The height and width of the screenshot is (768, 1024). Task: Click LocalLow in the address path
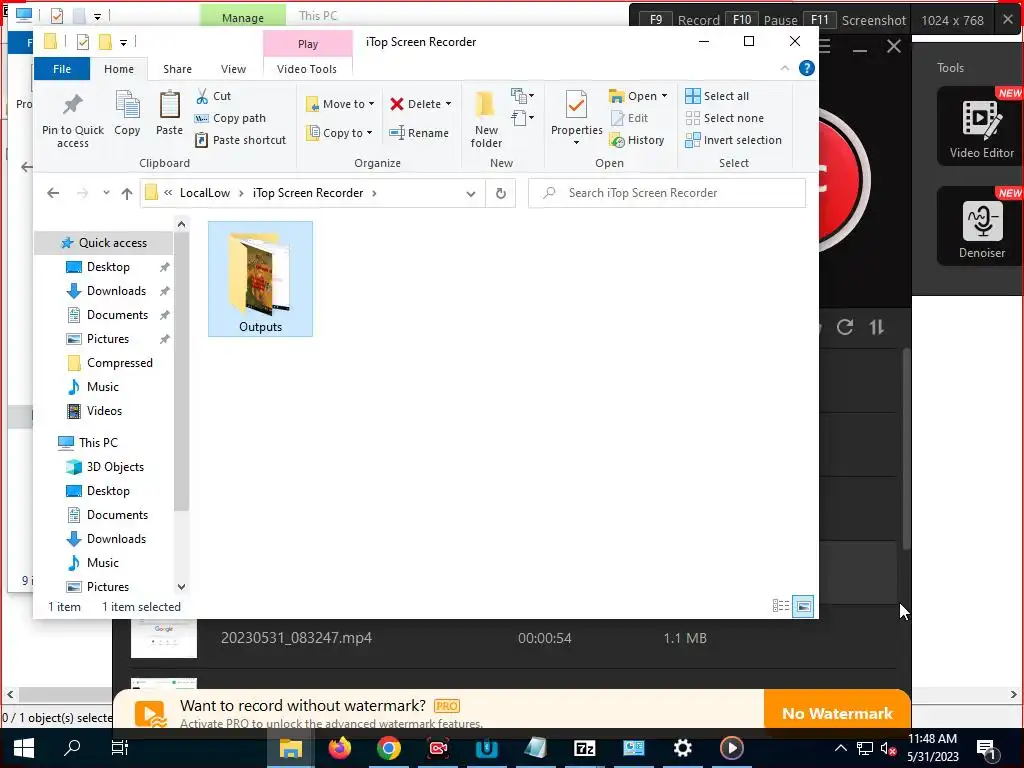click(204, 193)
